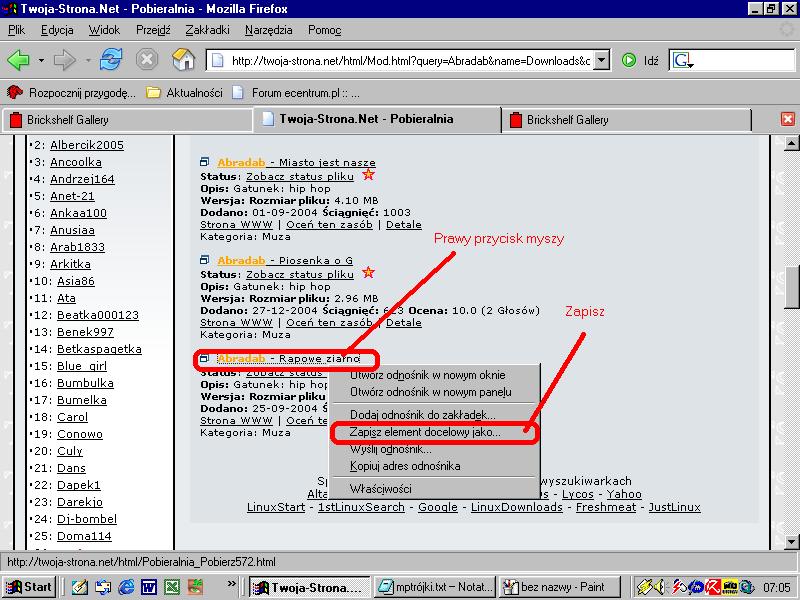The width and height of the screenshot is (800, 600).
Task: Open Detale for Miasto jest nasze
Action: (x=404, y=225)
